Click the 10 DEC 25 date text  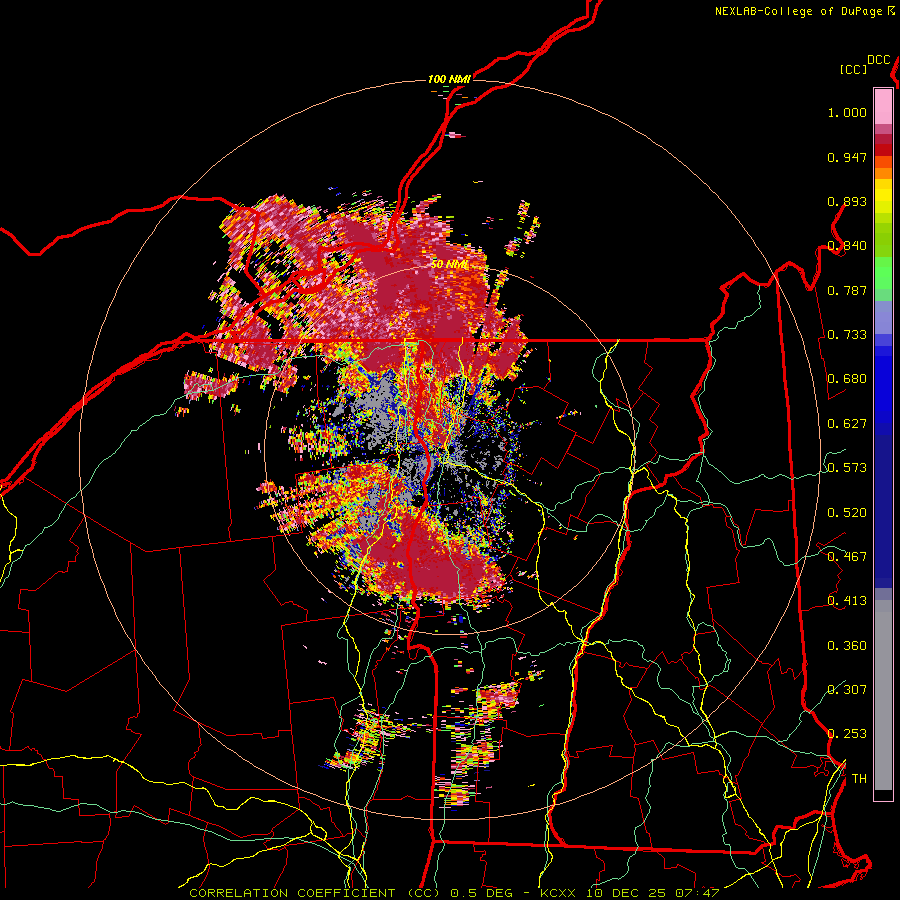(x=626, y=893)
